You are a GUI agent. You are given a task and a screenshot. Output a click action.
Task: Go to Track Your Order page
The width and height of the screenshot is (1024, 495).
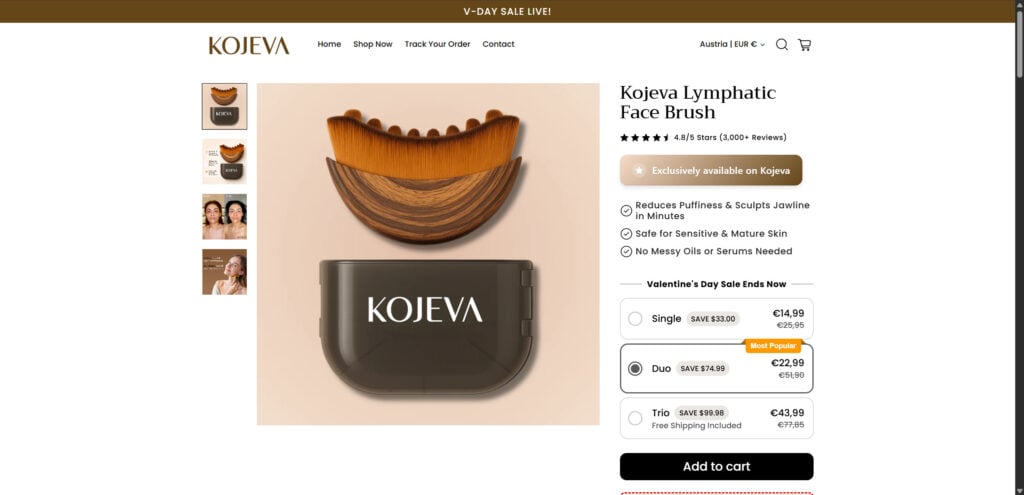coord(437,44)
